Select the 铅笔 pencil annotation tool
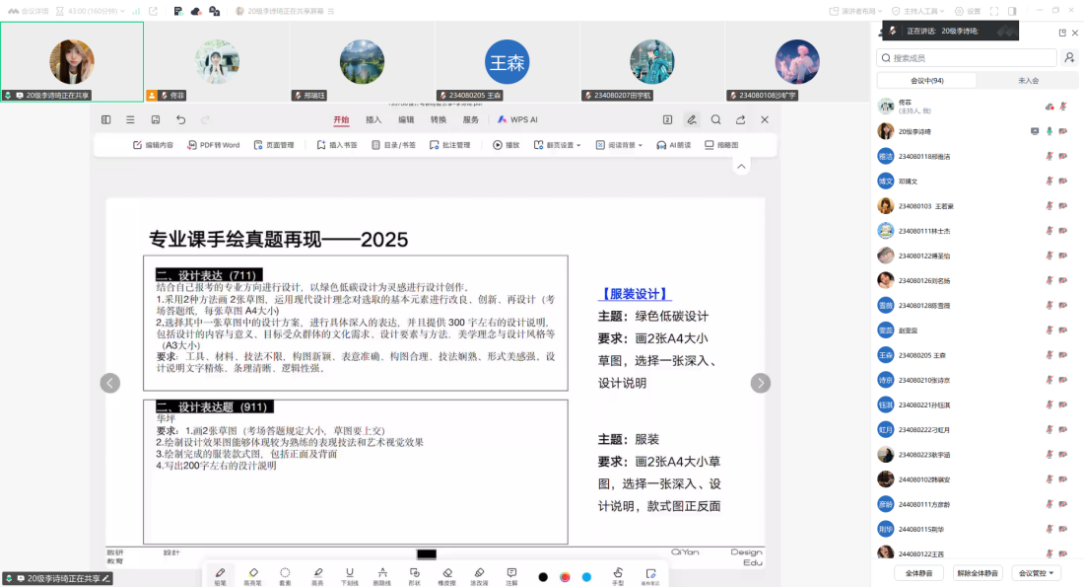The height and width of the screenshot is (587, 1084). coord(220,574)
